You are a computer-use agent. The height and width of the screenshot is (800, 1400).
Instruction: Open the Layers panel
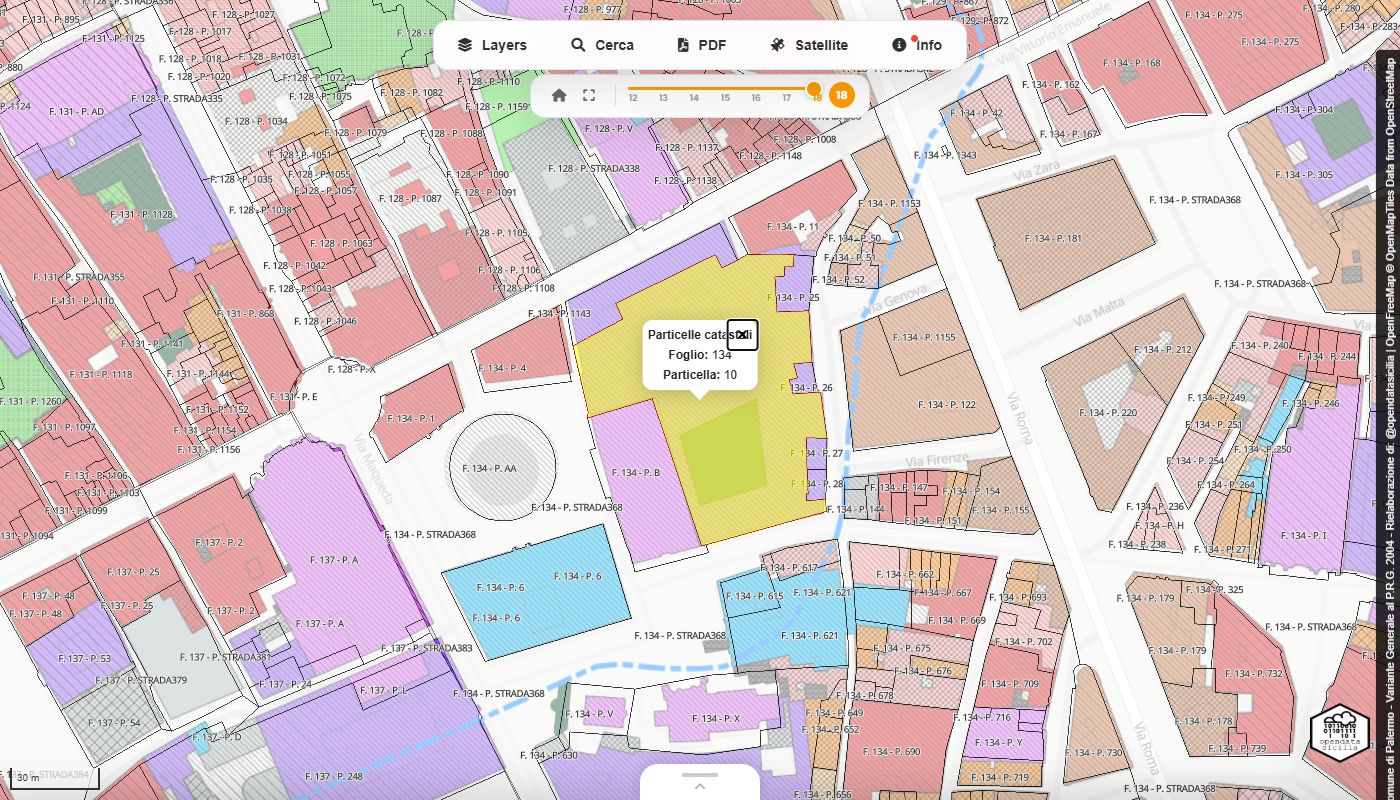(x=492, y=45)
